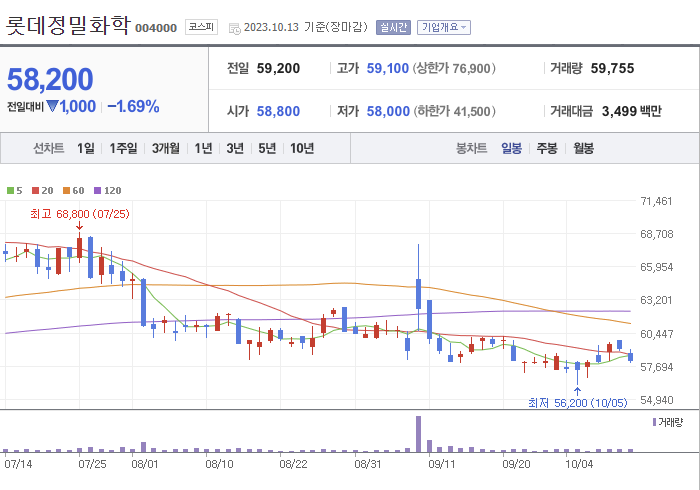Viewport: 700px width, 490px height.
Task: Select the 1주일 line chart tab
Action: pyautogui.click(x=123, y=148)
